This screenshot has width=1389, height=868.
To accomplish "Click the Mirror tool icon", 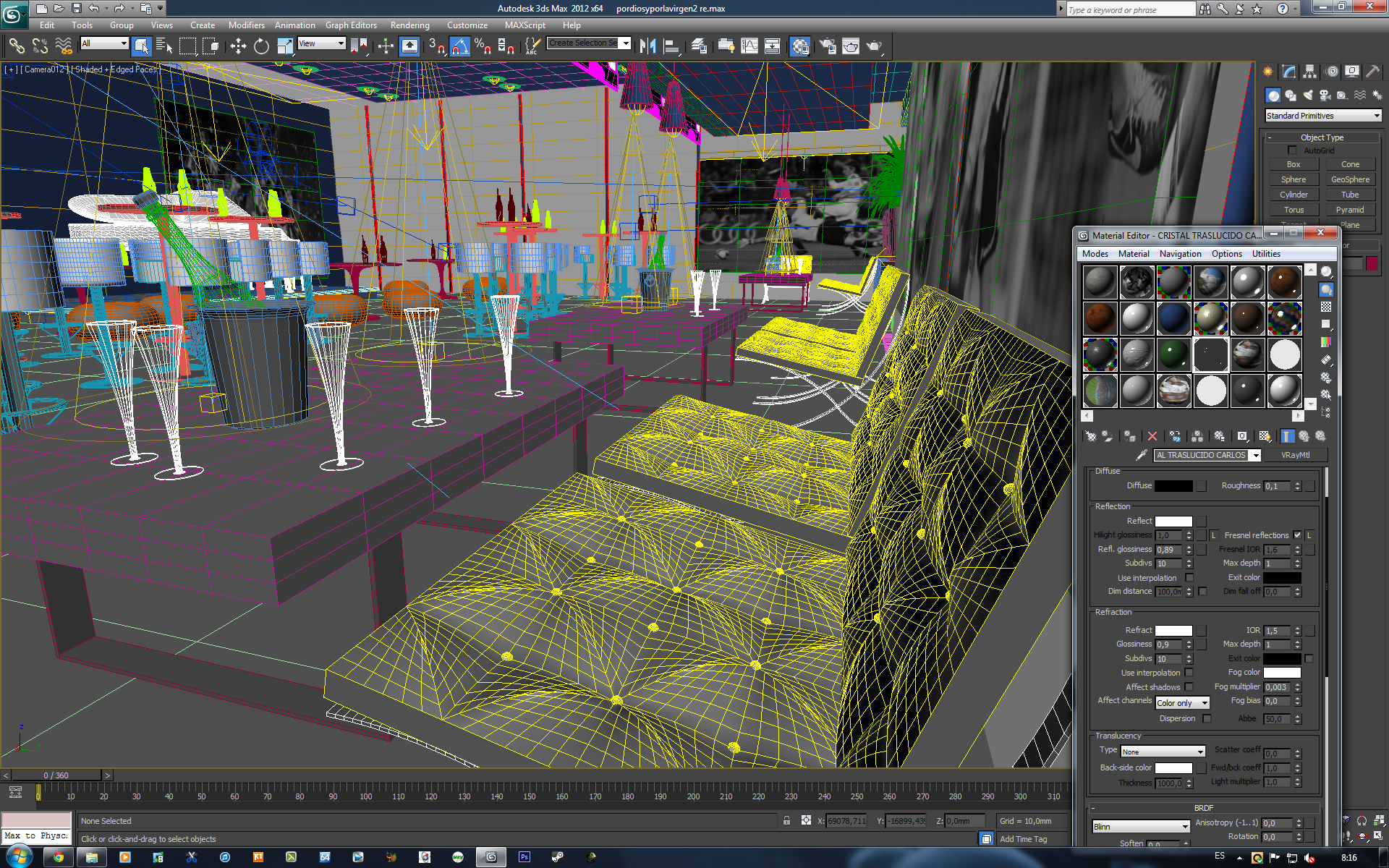I will tap(647, 47).
